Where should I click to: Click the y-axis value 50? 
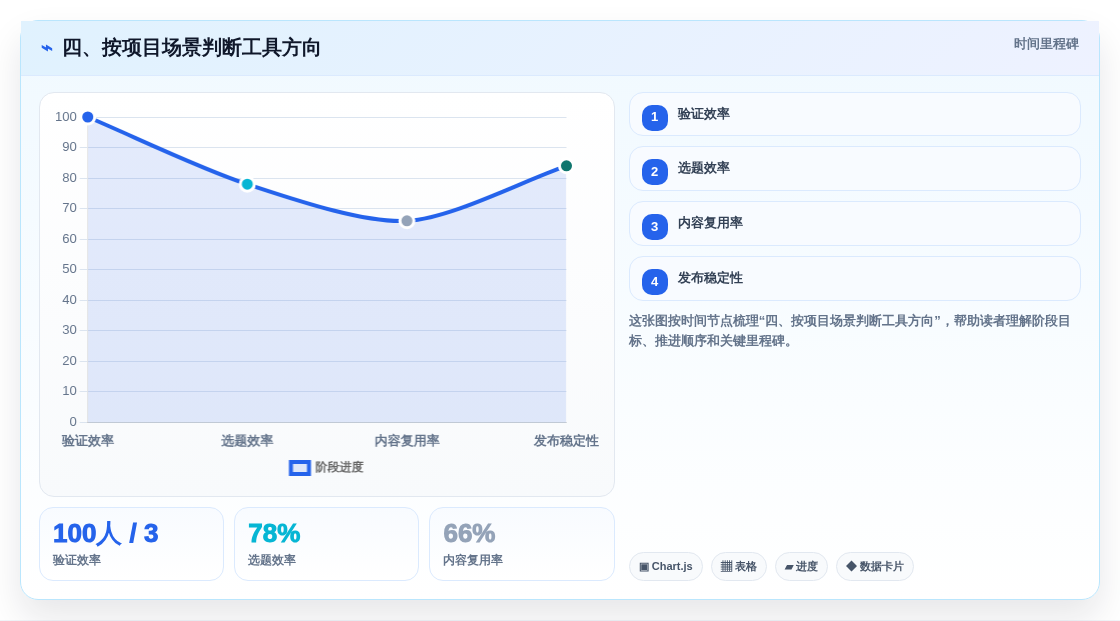pos(69,269)
